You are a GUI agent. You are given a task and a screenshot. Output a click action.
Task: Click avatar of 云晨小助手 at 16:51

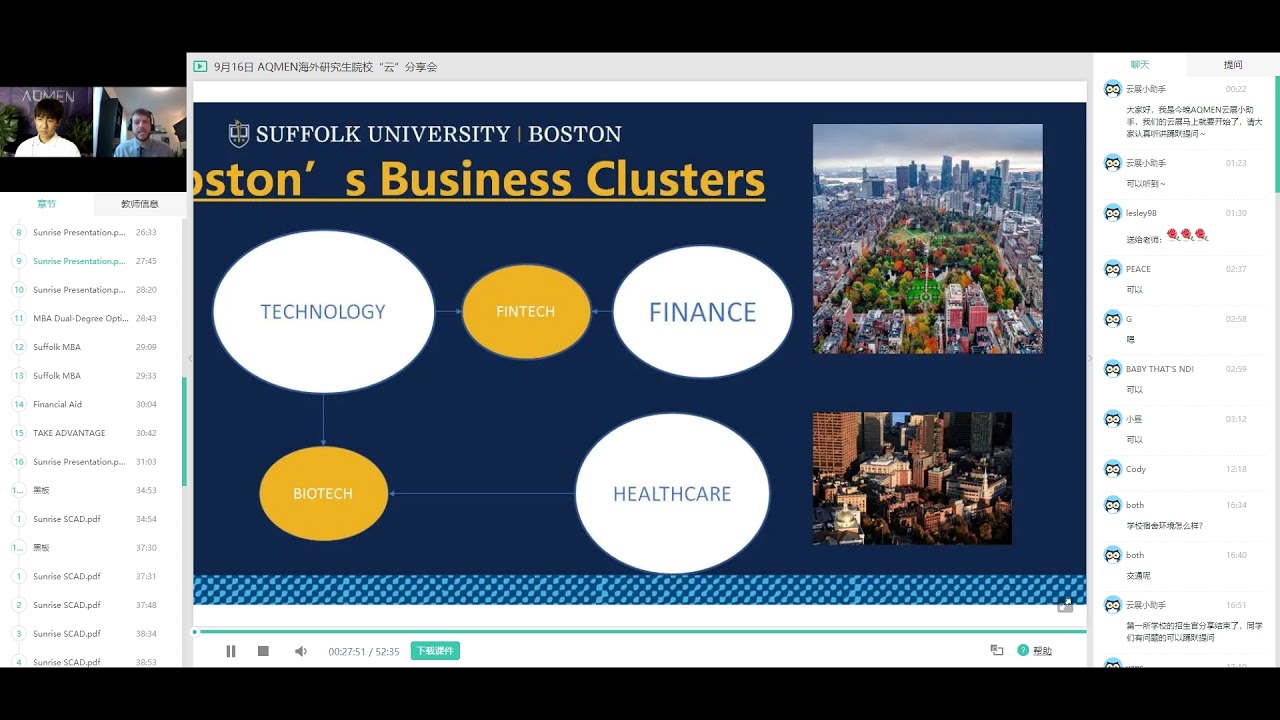(1112, 605)
